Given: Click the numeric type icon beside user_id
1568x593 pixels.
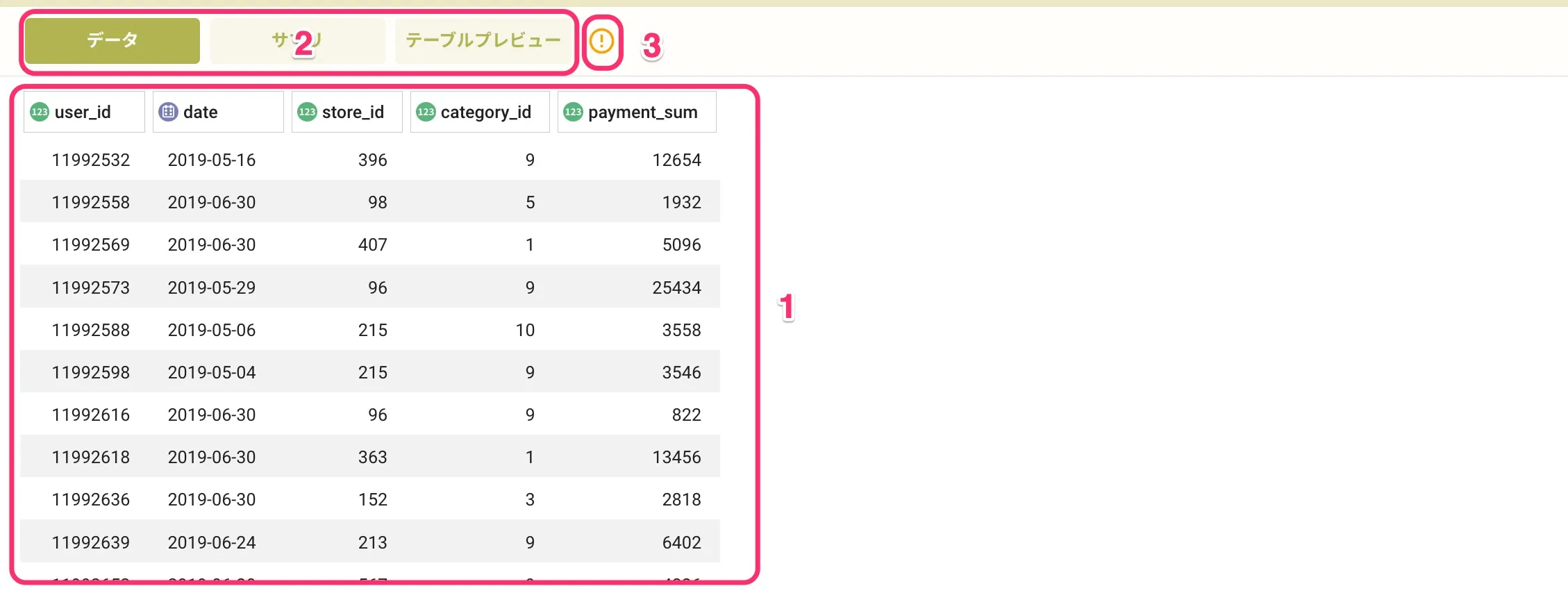Looking at the screenshot, I should tap(40, 112).
